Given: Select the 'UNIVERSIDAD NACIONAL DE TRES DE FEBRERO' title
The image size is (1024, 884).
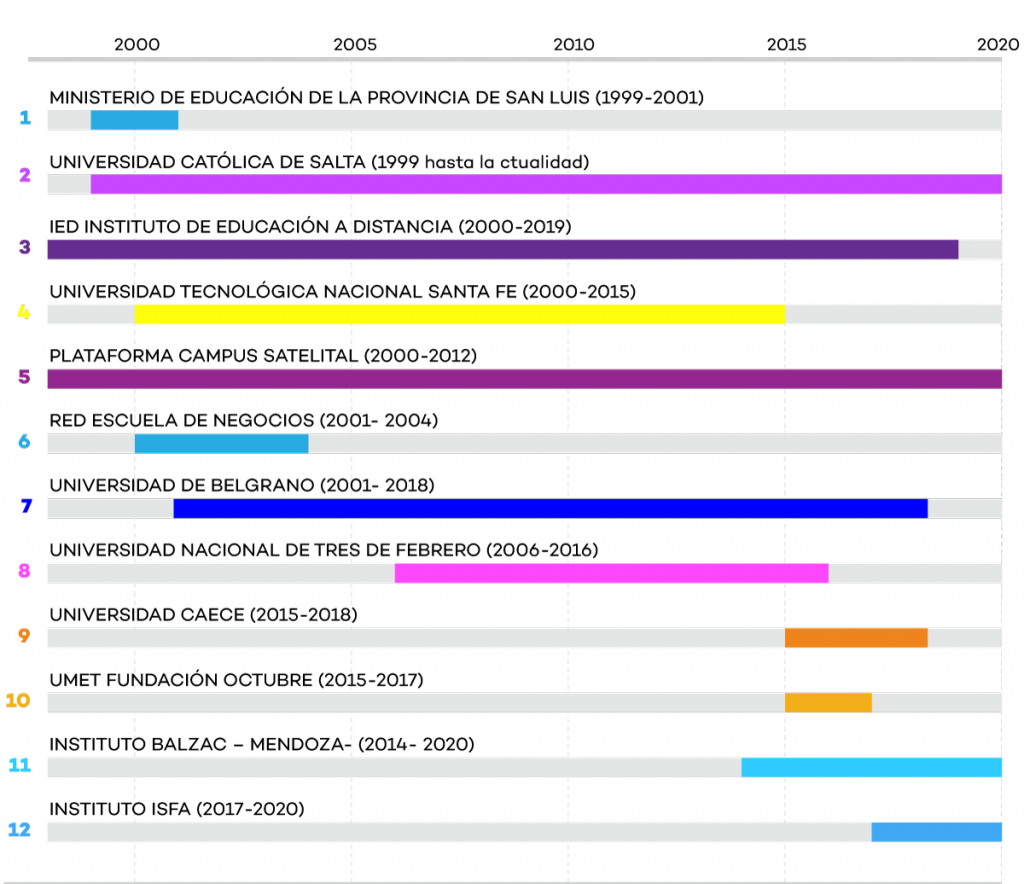Looking at the screenshot, I should pos(264,550).
